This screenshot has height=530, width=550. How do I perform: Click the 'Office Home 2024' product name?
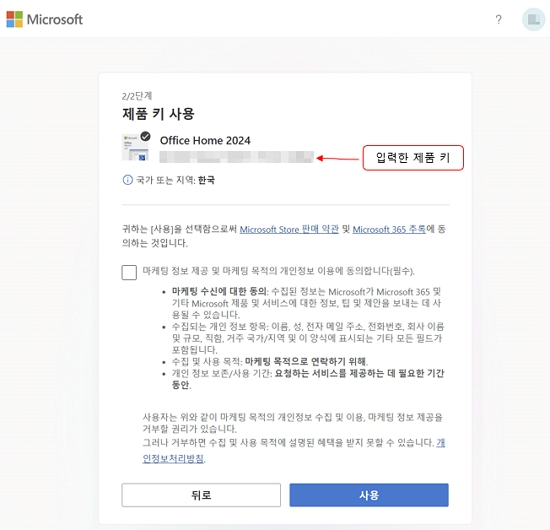(205, 140)
